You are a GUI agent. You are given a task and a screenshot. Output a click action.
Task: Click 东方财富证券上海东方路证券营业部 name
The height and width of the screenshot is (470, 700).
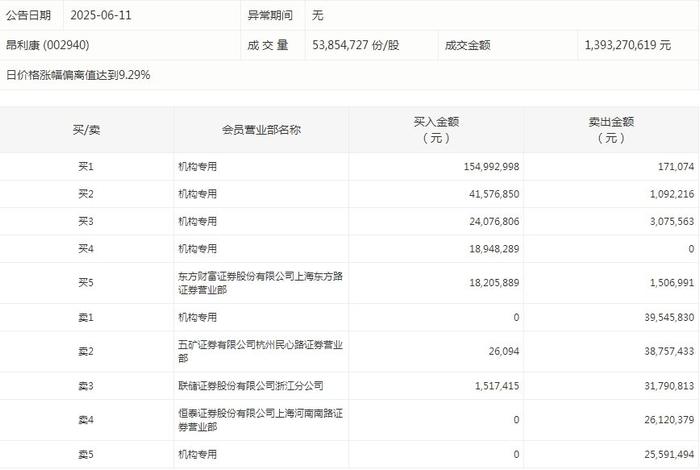(x=260, y=283)
